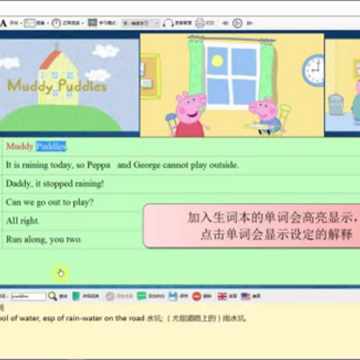Select the Peppa and George window thumbnail

coord(232,85)
